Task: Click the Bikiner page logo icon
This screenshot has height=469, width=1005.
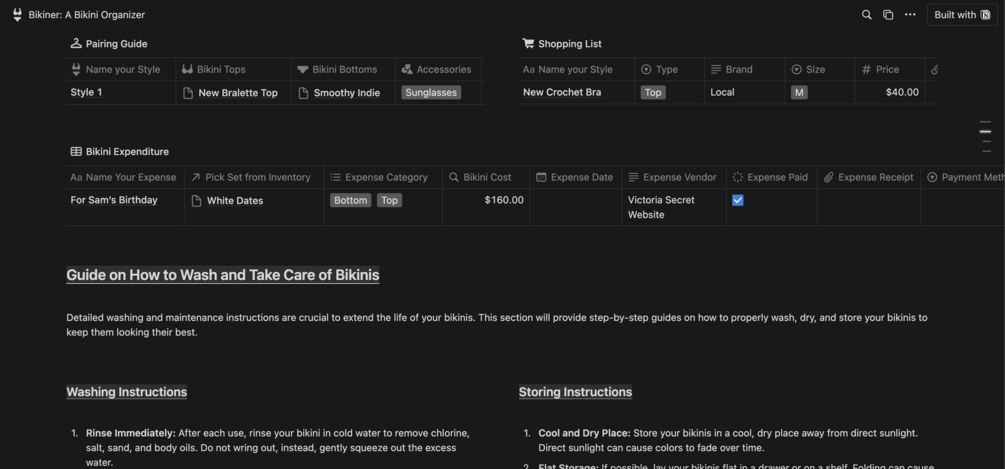Action: 17,15
